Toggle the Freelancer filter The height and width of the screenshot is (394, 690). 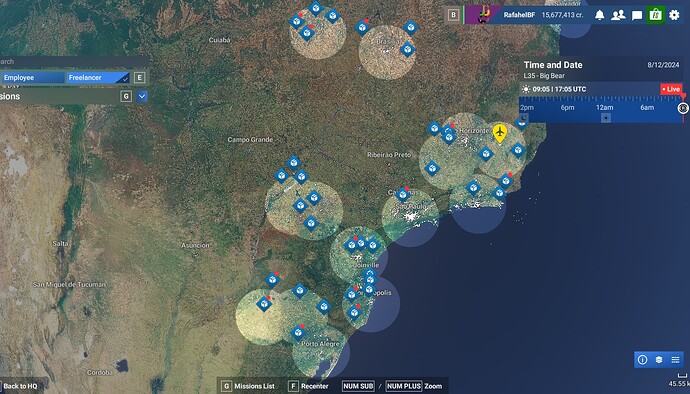(98, 77)
